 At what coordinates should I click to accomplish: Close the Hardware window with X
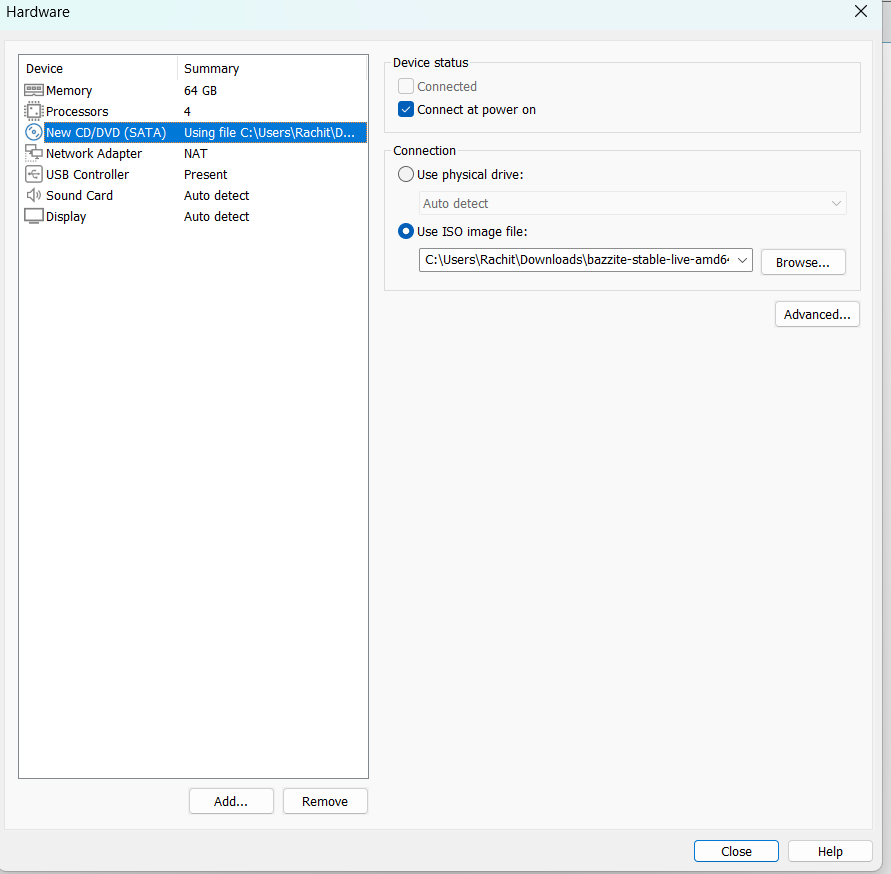tap(861, 11)
